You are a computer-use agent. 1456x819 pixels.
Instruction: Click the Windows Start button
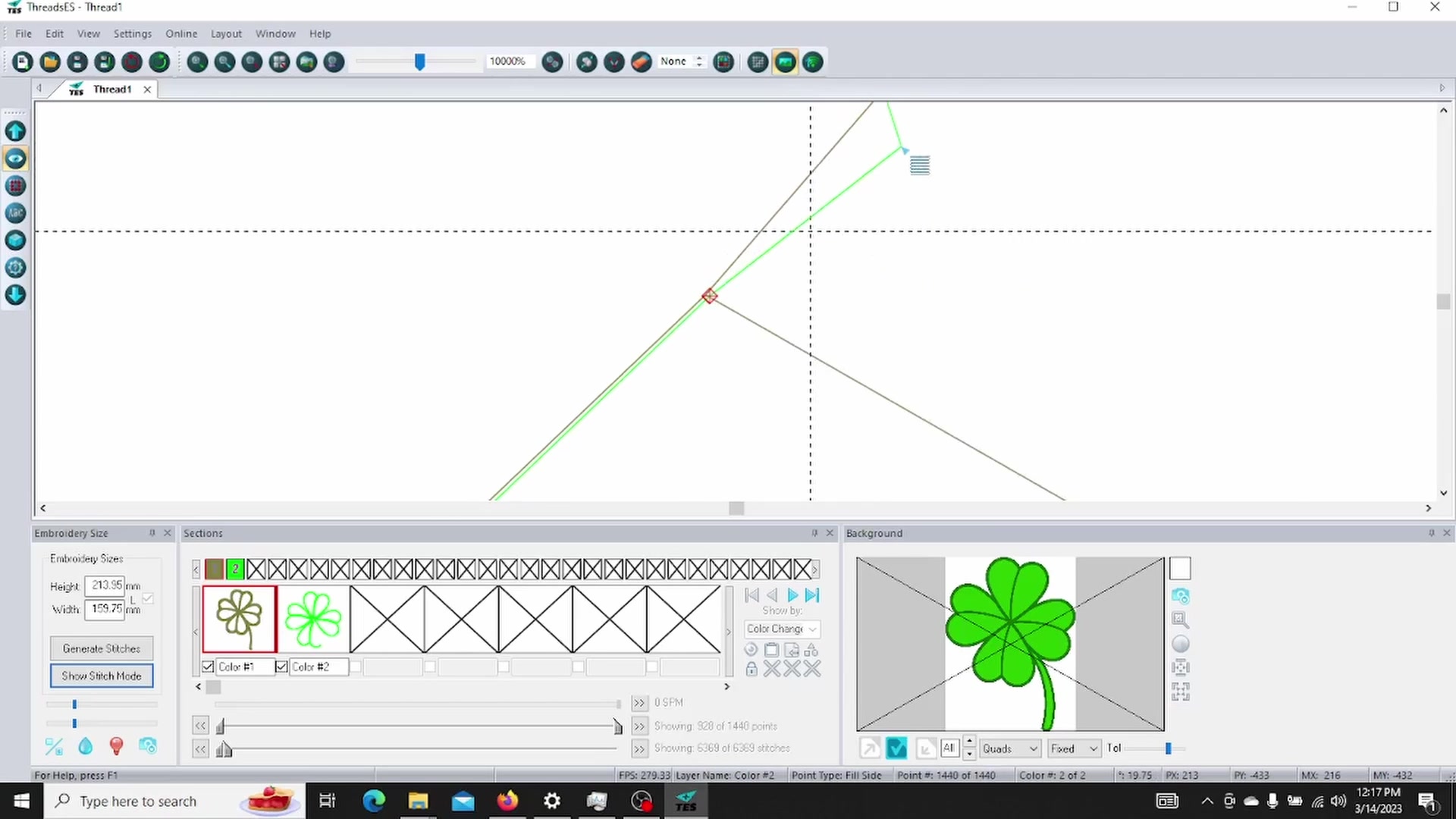click(x=21, y=801)
